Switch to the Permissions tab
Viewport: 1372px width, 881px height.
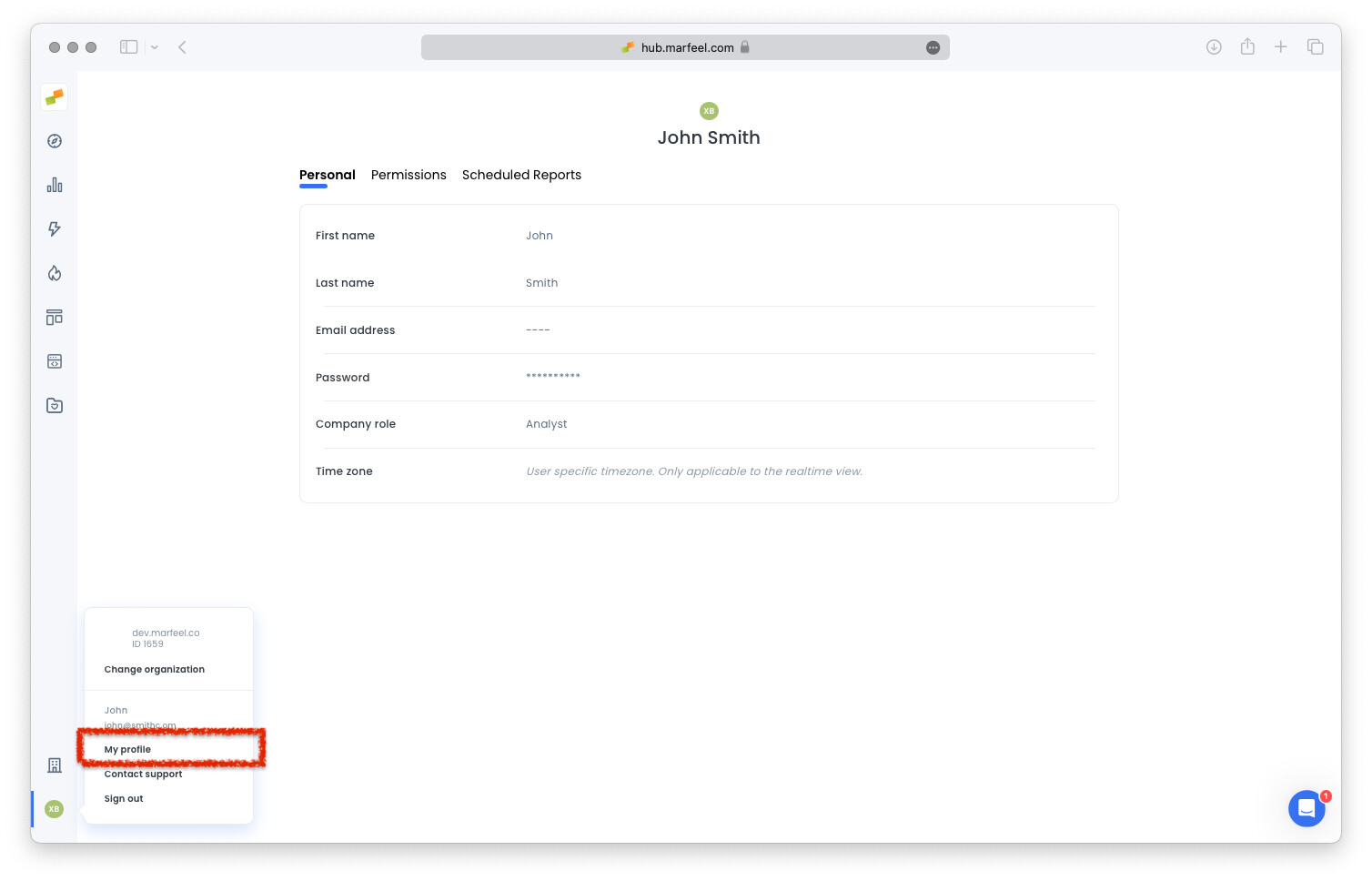pos(409,175)
